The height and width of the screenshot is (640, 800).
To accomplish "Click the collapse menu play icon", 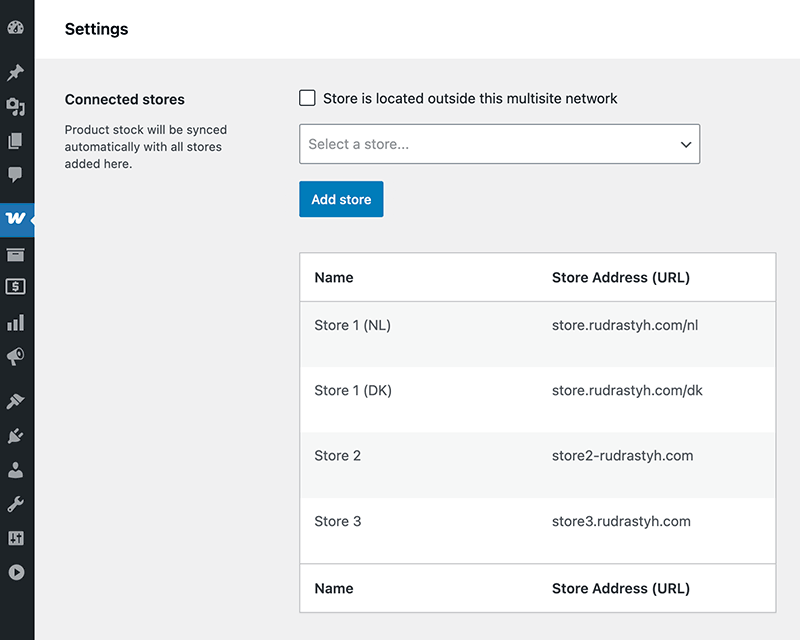I will [x=16, y=572].
